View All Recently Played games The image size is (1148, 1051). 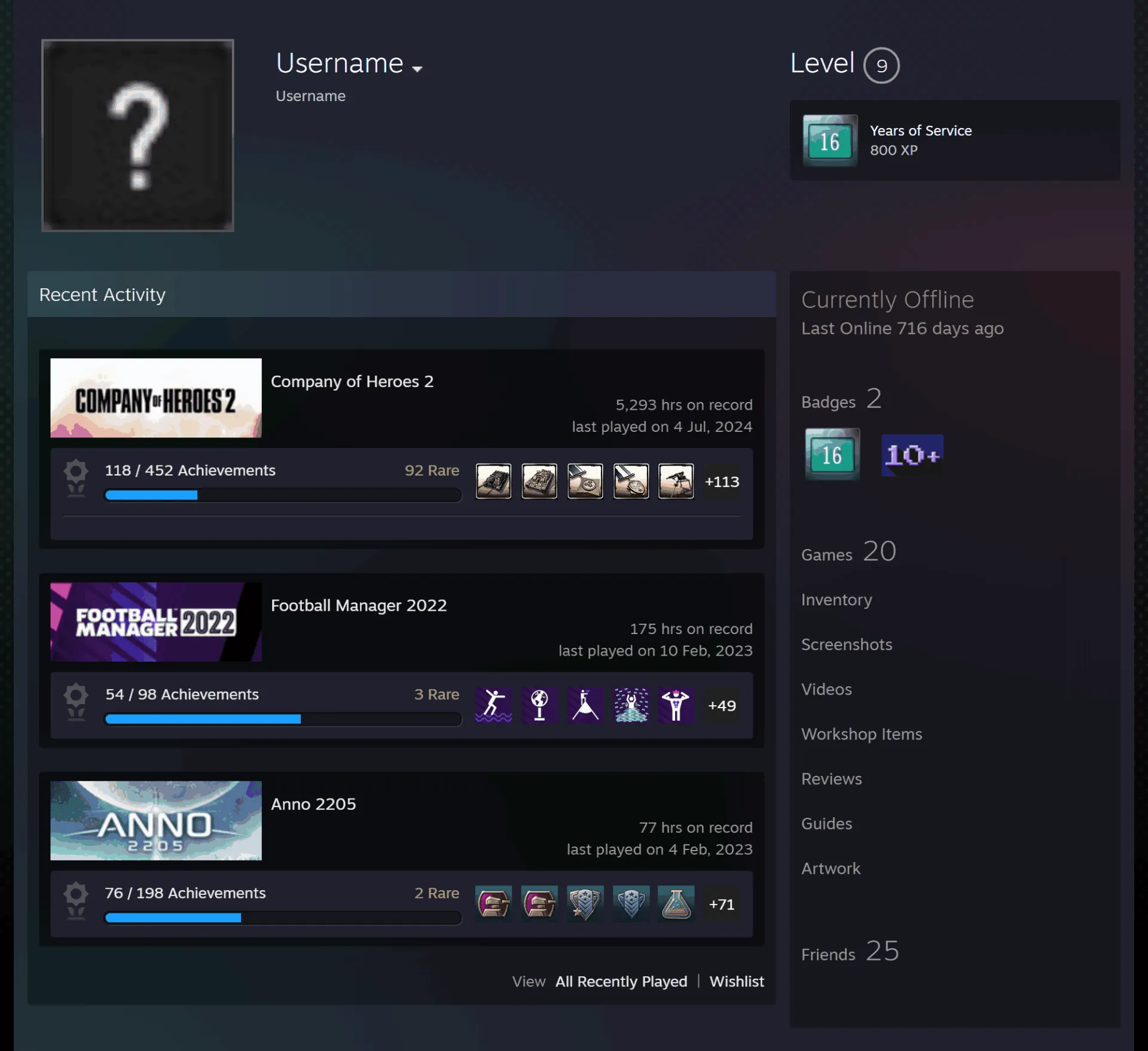tap(621, 982)
